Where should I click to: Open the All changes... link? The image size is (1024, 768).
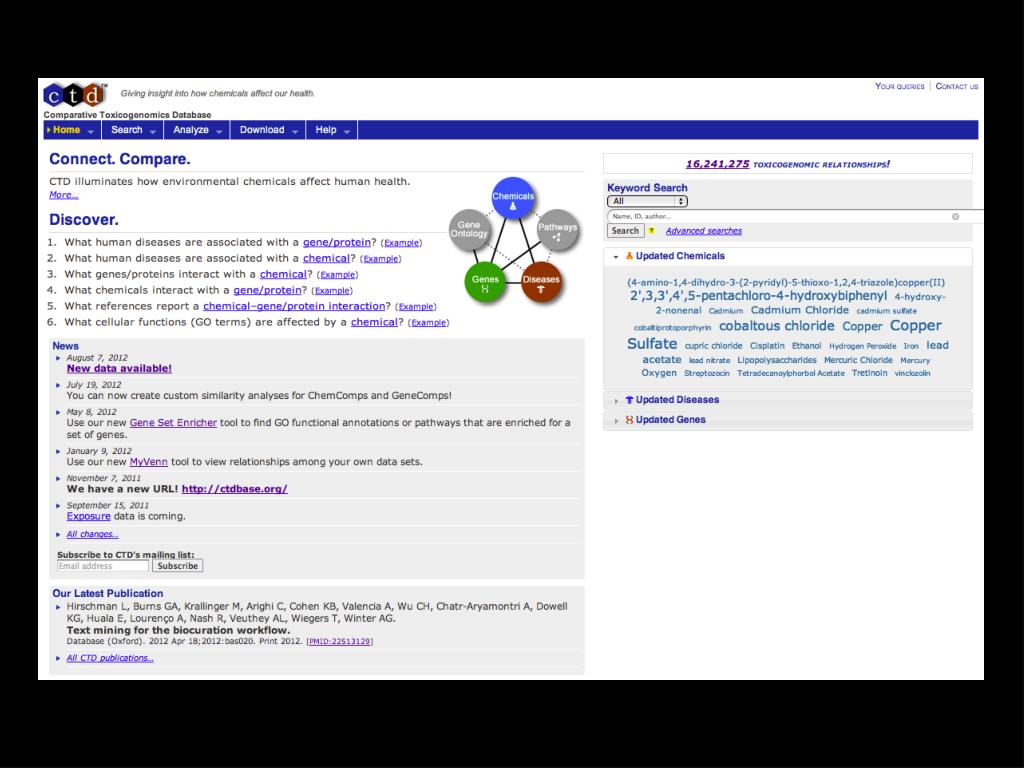(92, 534)
